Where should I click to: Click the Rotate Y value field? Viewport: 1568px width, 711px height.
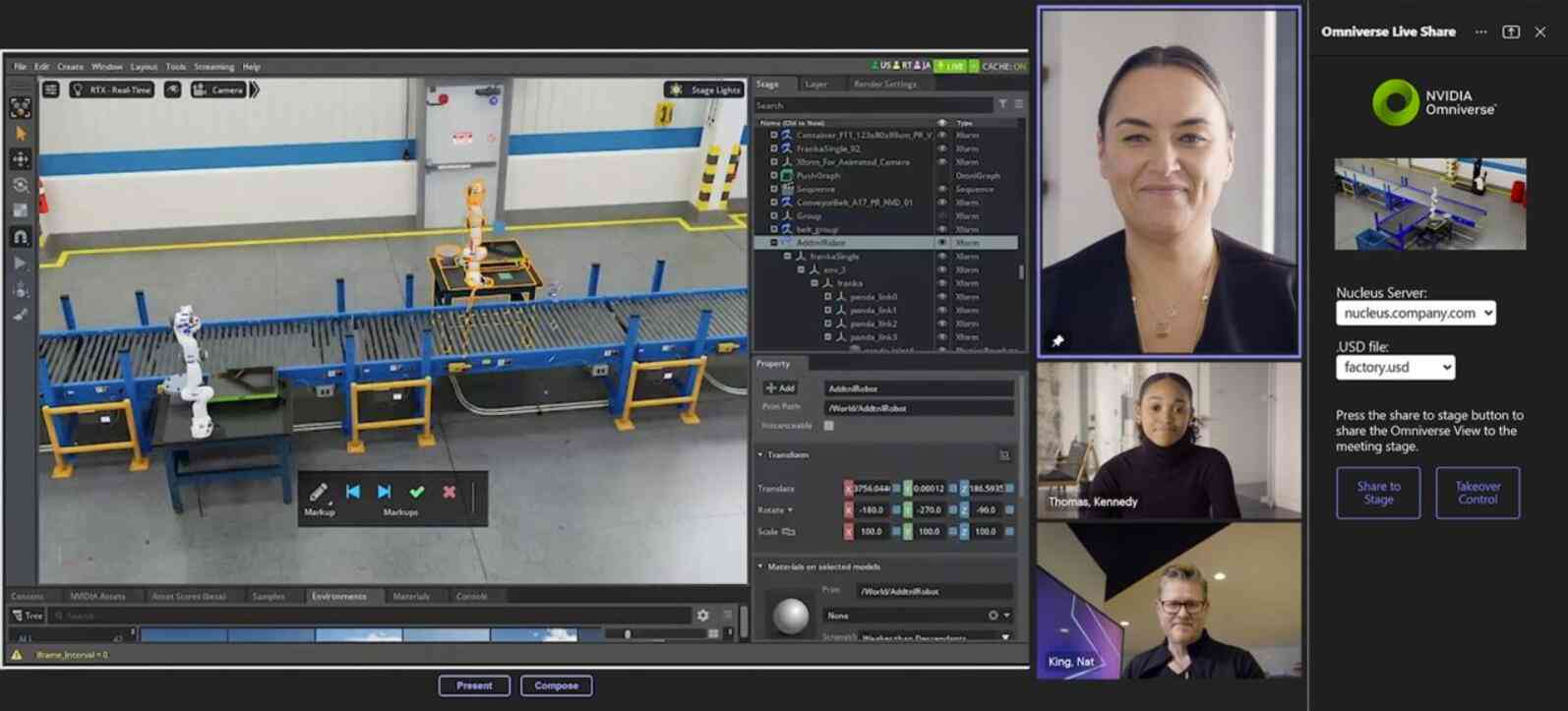point(929,510)
